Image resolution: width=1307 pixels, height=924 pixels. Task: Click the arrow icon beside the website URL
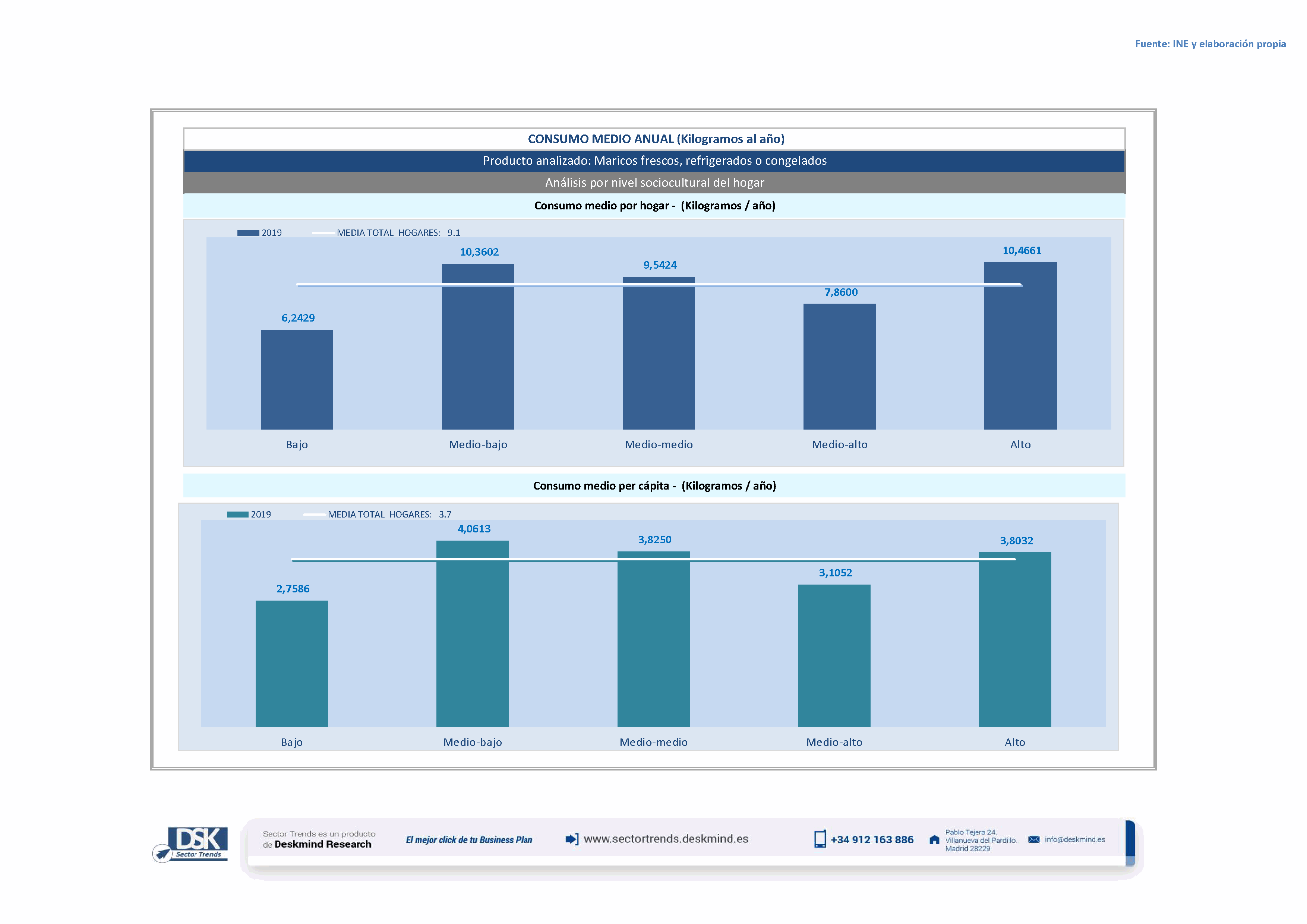click(x=572, y=839)
